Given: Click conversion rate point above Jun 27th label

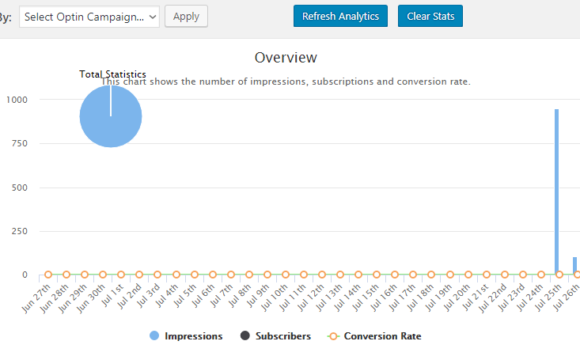Looking at the screenshot, I should (x=48, y=275).
